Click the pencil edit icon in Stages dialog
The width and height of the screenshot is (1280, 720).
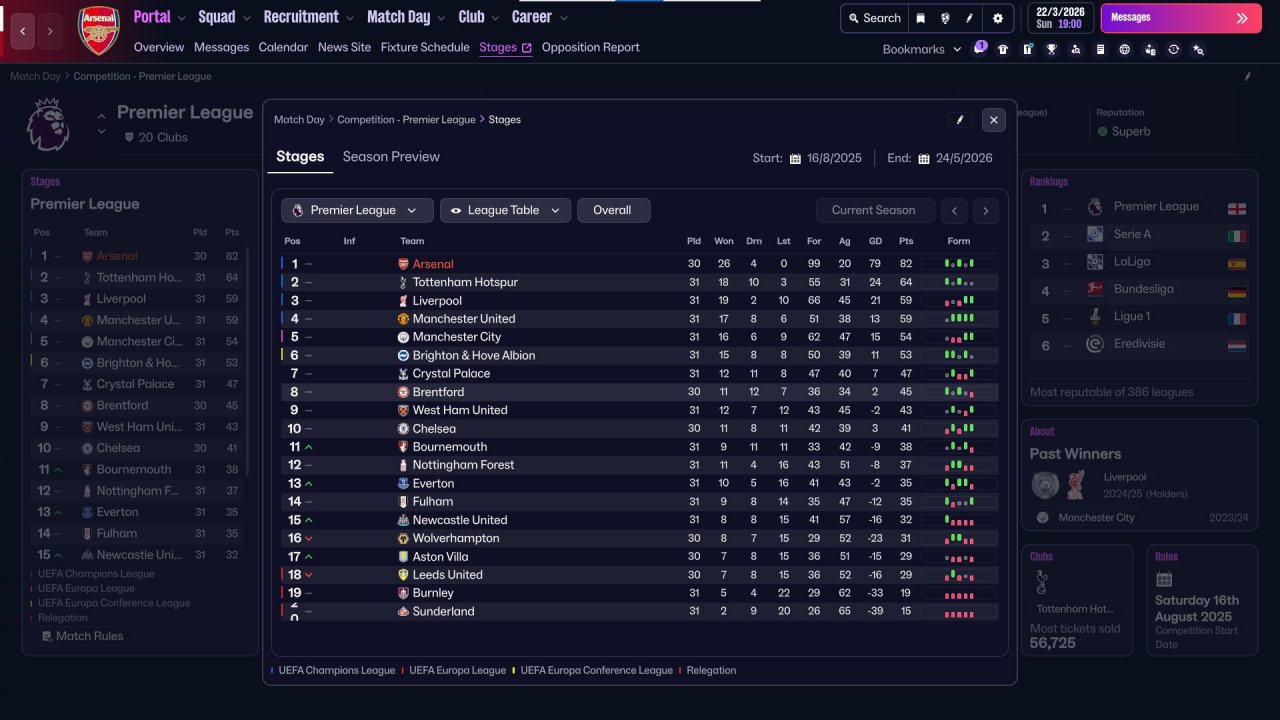[960, 120]
